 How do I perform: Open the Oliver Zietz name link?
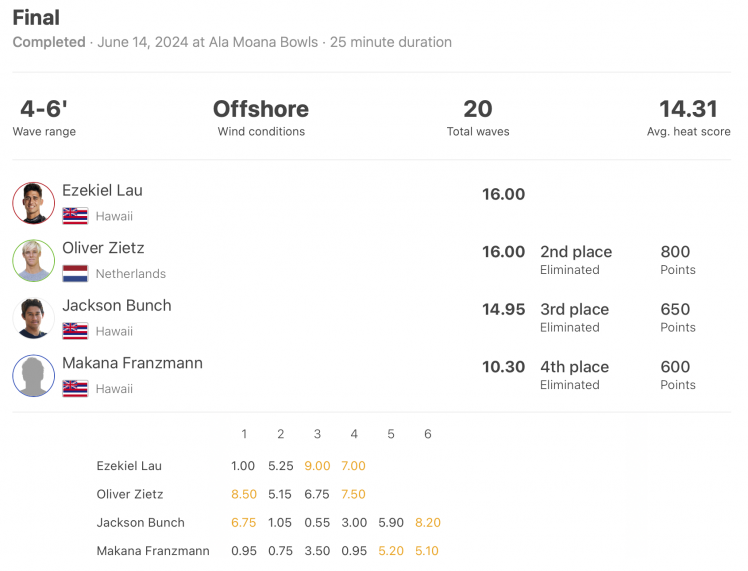pos(103,248)
